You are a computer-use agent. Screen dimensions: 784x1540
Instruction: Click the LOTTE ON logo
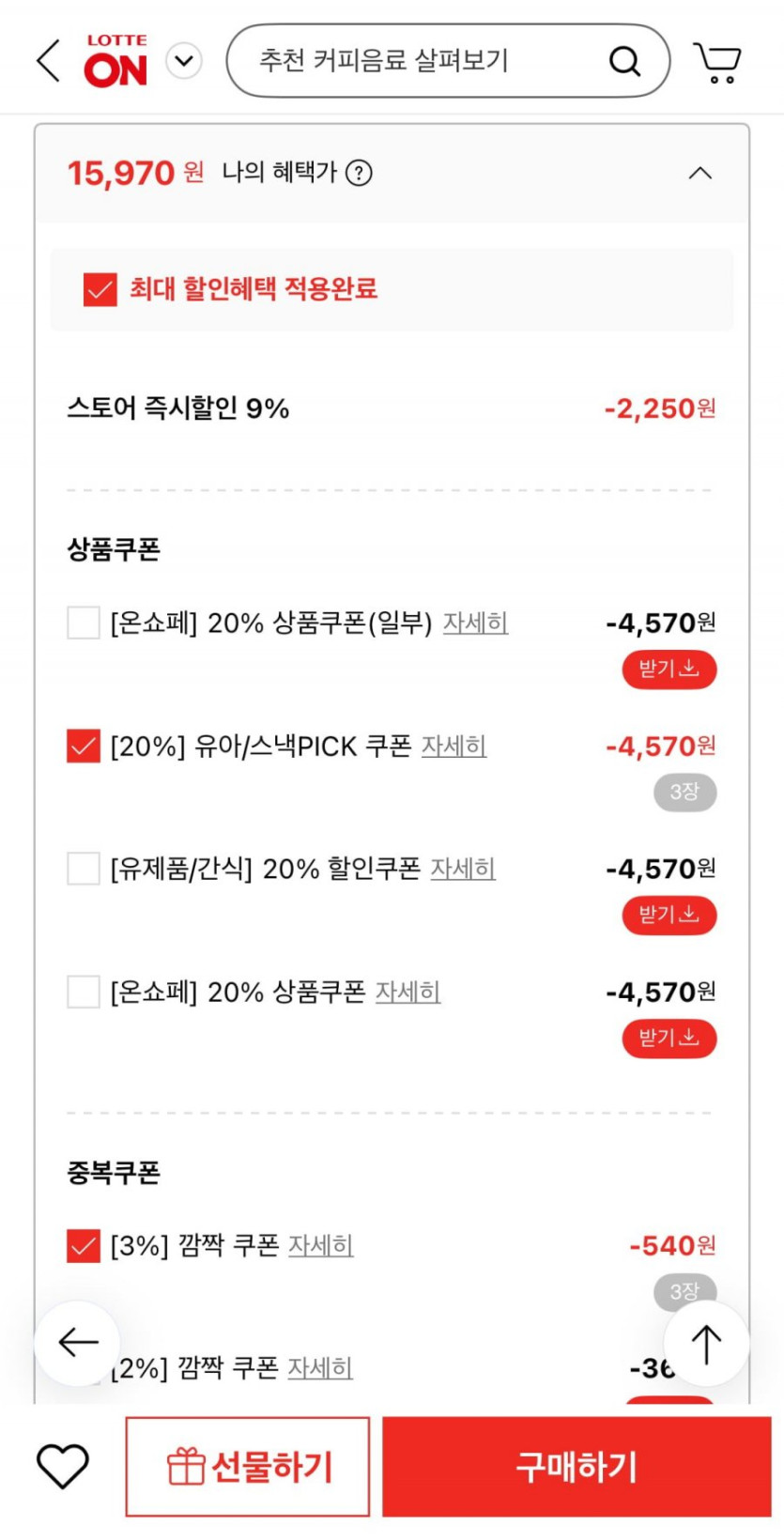116,62
